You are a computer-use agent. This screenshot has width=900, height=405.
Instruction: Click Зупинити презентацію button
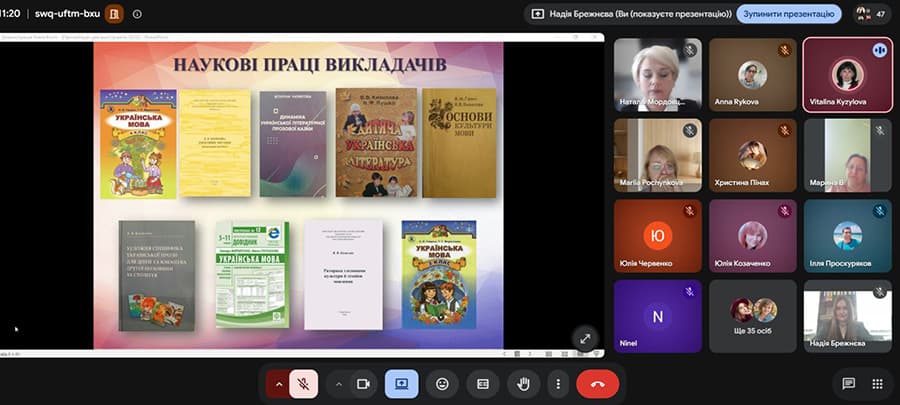click(789, 14)
